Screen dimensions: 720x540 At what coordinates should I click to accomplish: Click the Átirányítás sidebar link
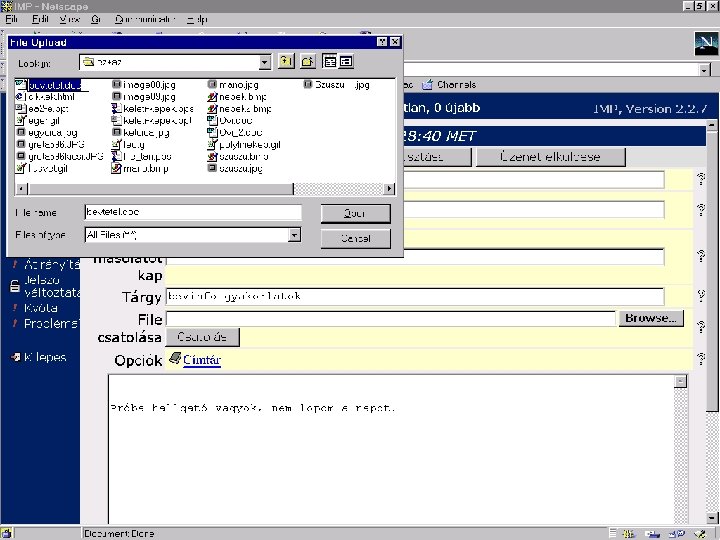(51, 264)
